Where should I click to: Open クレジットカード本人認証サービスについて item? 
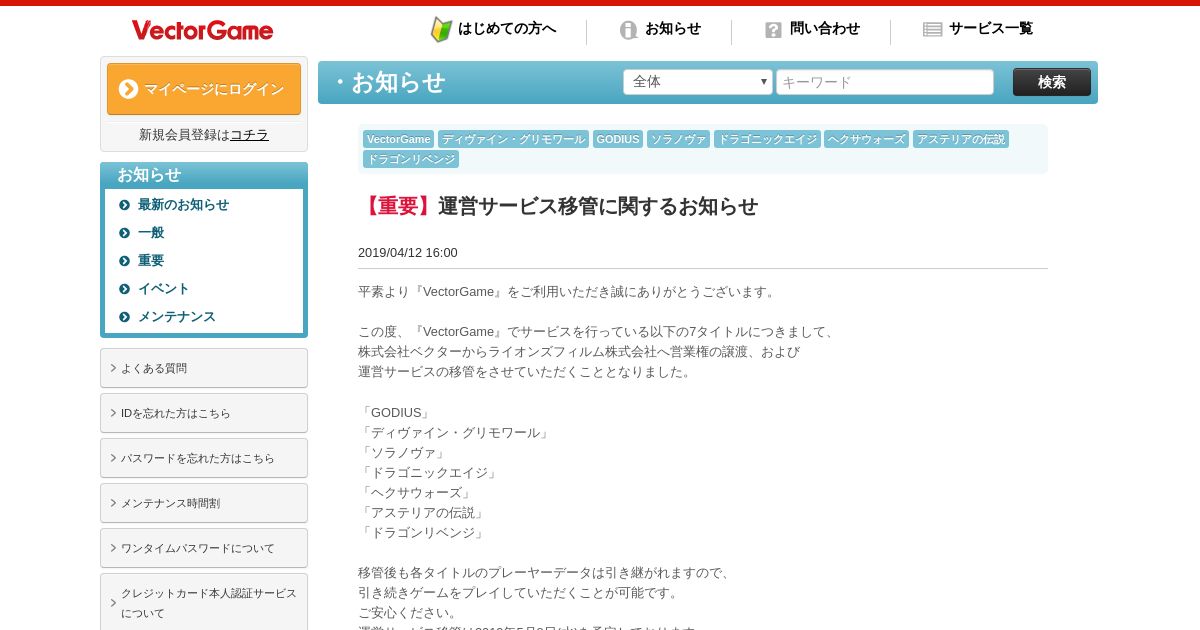point(204,603)
